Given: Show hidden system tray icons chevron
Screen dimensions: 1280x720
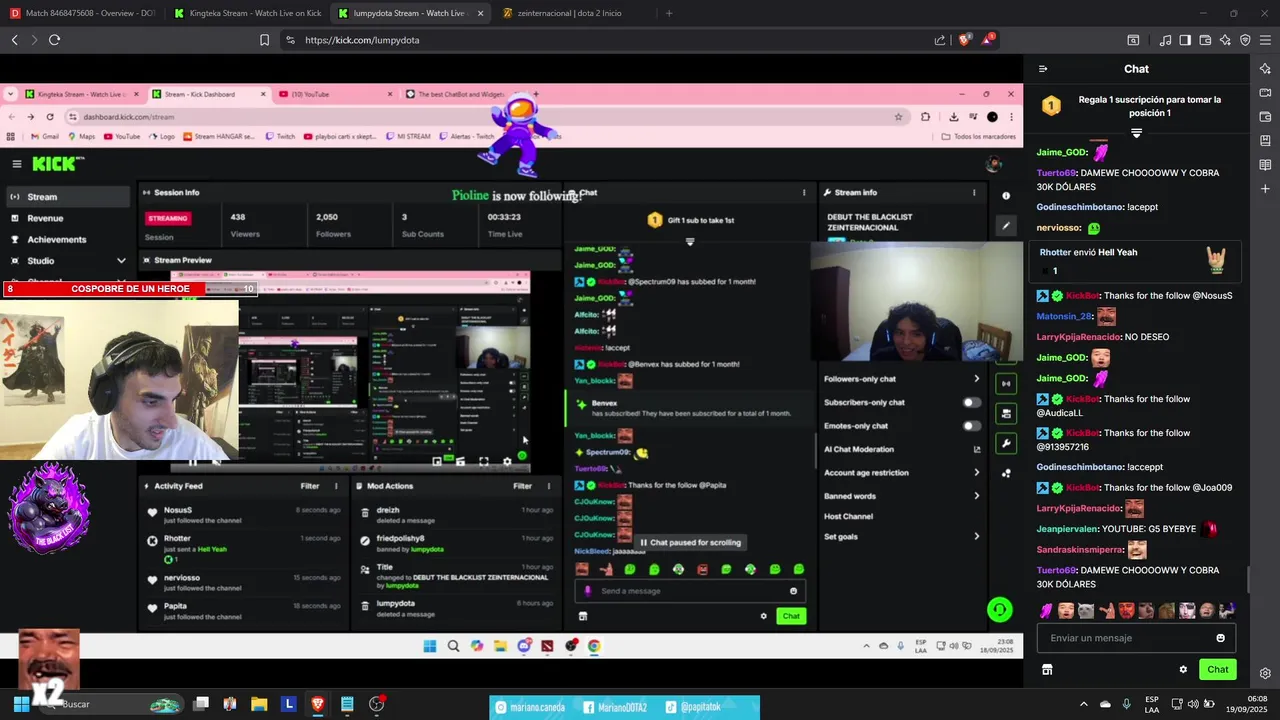Looking at the screenshot, I should coord(1083,704).
